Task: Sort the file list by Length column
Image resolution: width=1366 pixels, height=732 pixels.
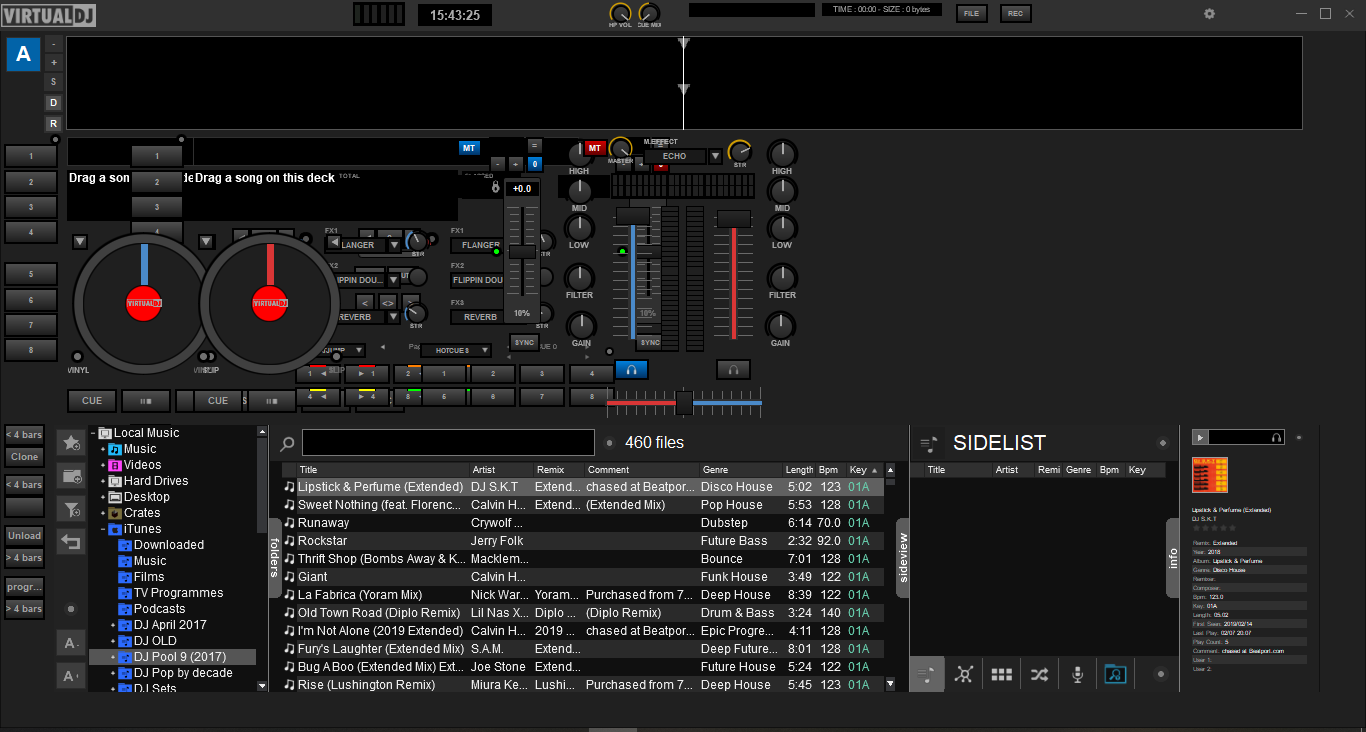Action: pos(799,470)
